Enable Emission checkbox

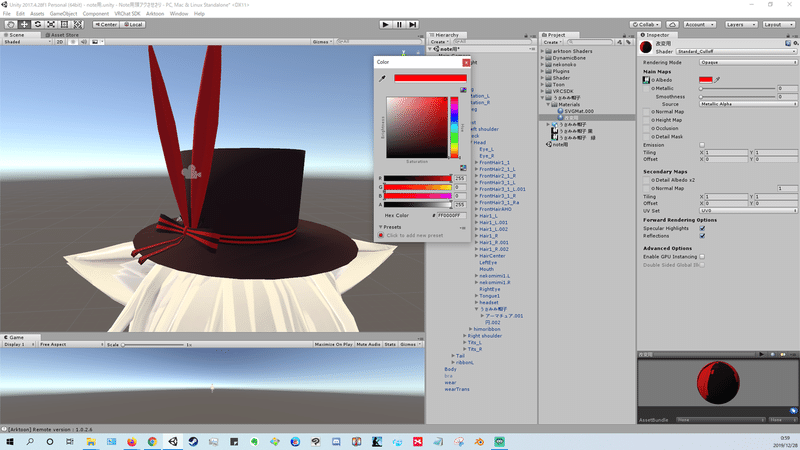[x=702, y=145]
